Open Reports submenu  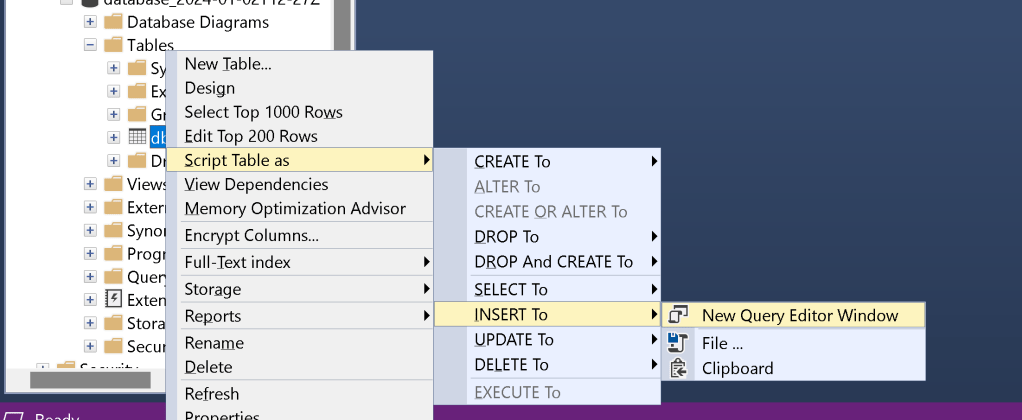pos(299,316)
